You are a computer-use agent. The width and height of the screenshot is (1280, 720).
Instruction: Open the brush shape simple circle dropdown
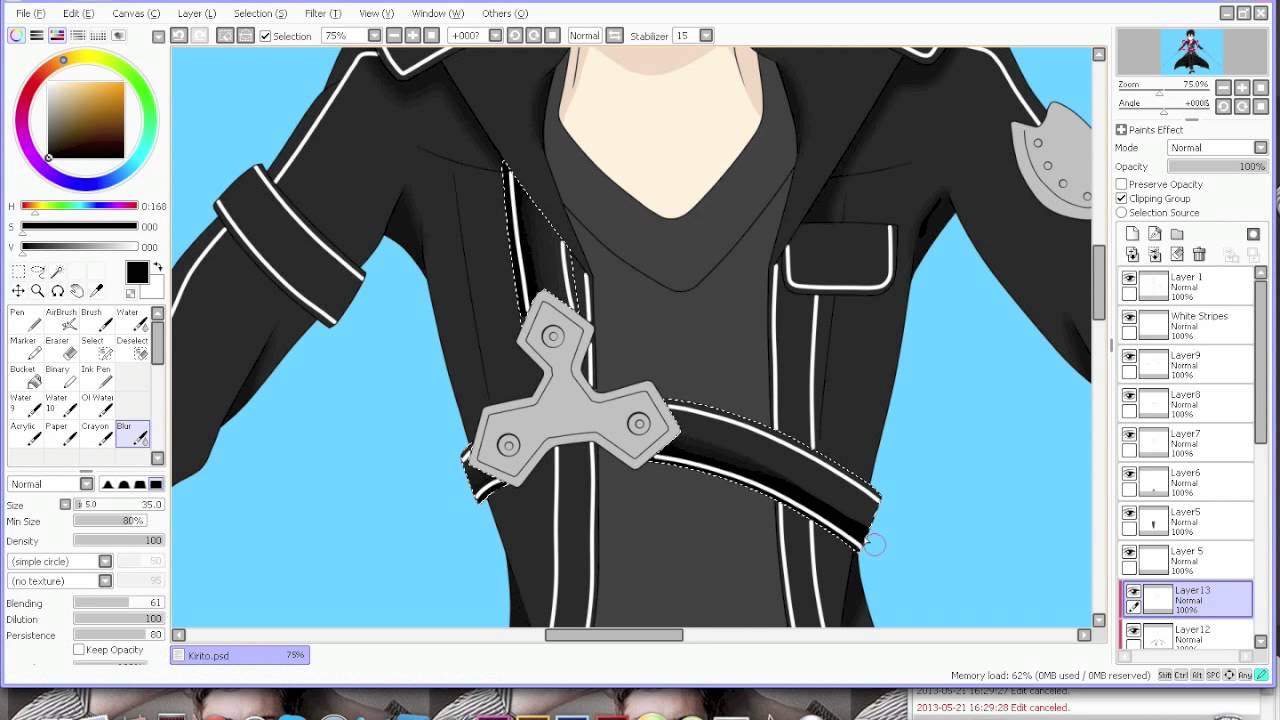tap(105, 562)
